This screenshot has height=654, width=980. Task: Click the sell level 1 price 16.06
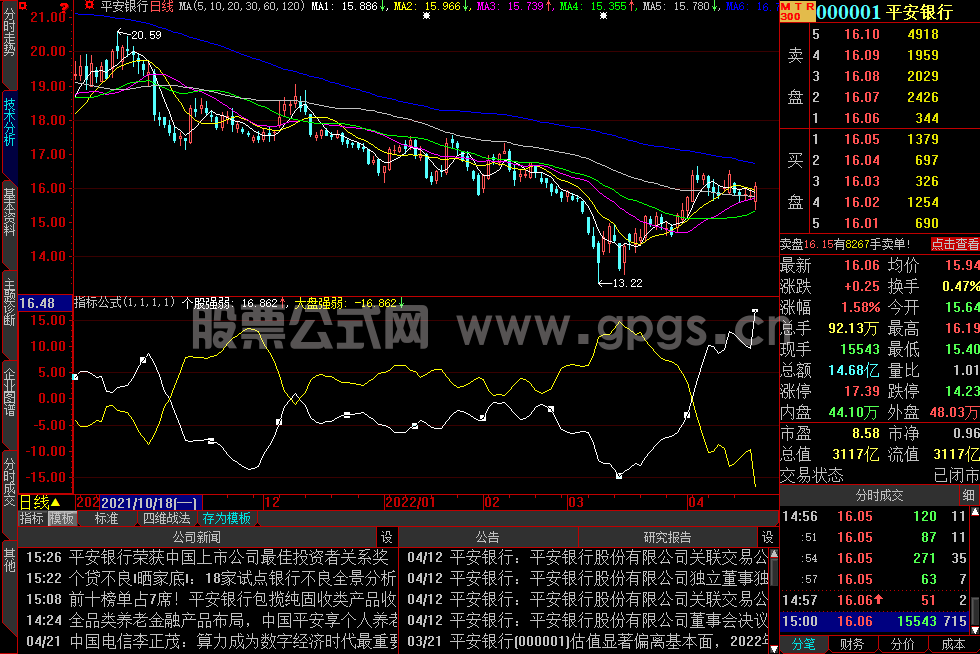point(861,118)
